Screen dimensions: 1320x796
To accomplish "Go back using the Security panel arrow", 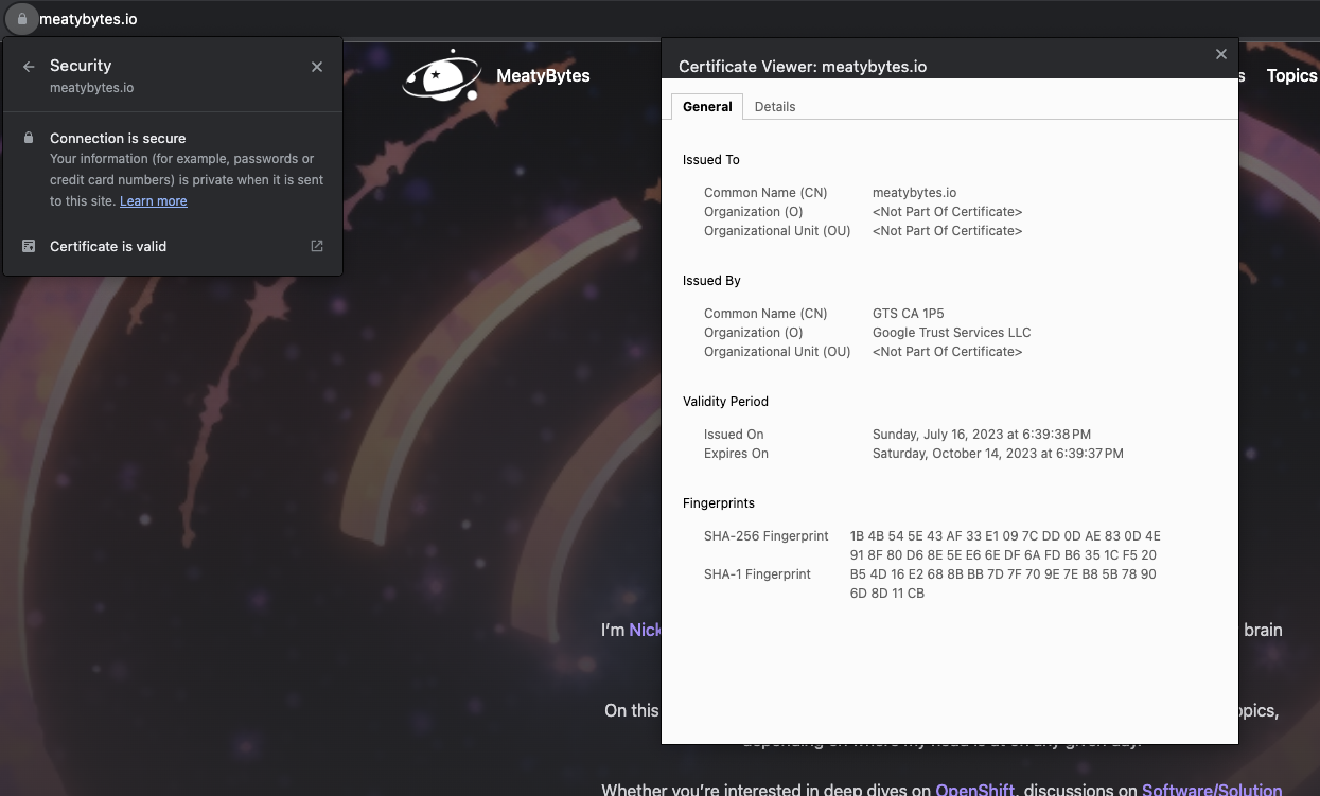I will point(26,66).
